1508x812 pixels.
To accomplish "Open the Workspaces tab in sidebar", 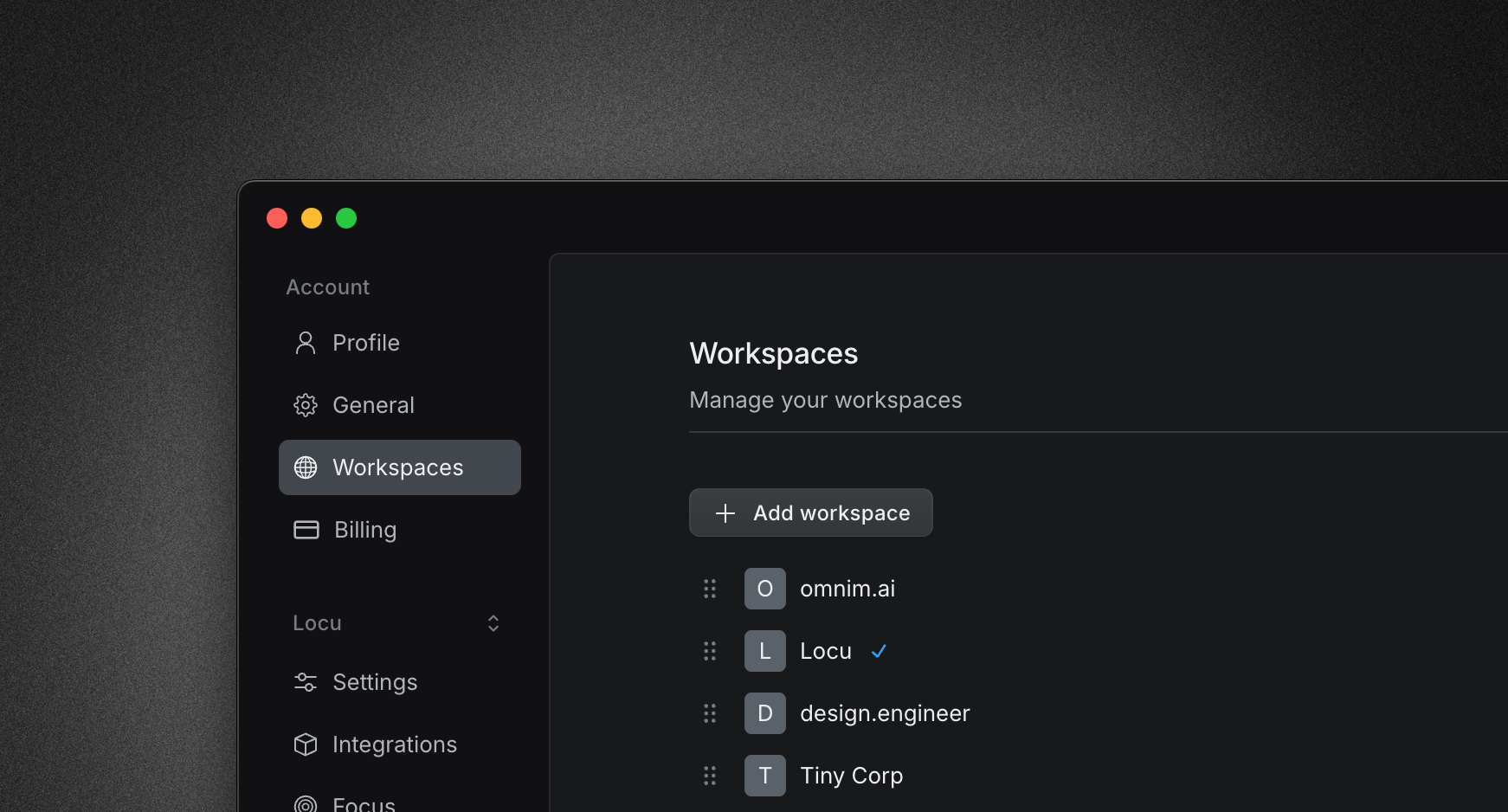I will pos(399,467).
